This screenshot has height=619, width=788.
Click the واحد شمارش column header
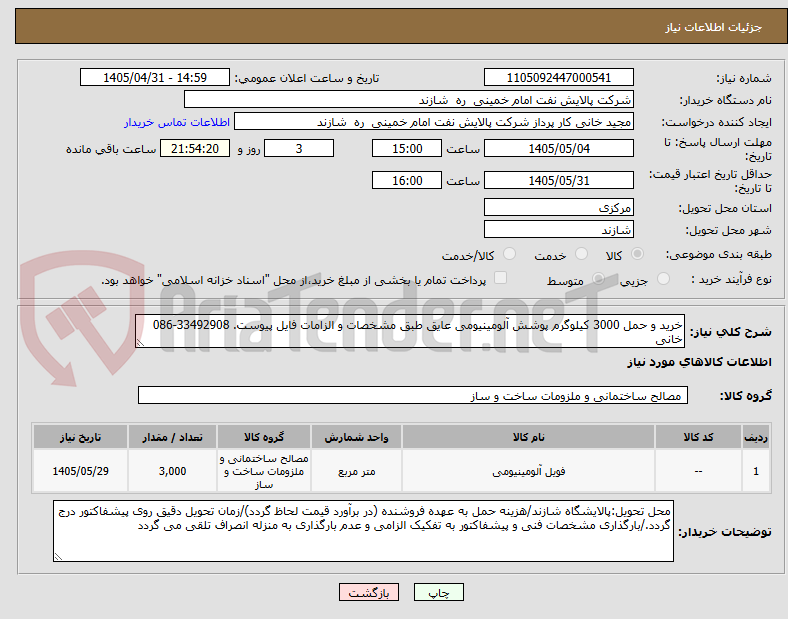pos(356,437)
